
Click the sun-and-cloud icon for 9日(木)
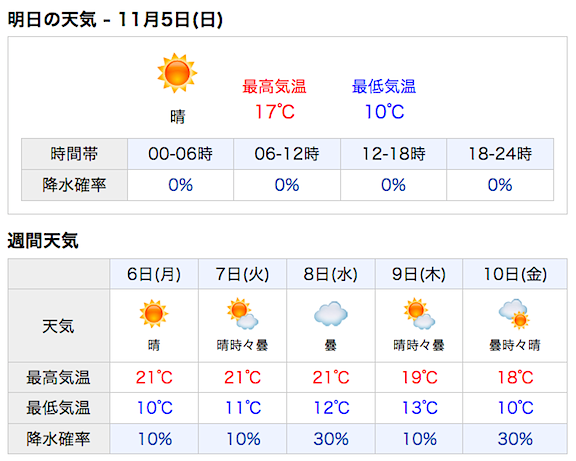(x=419, y=313)
